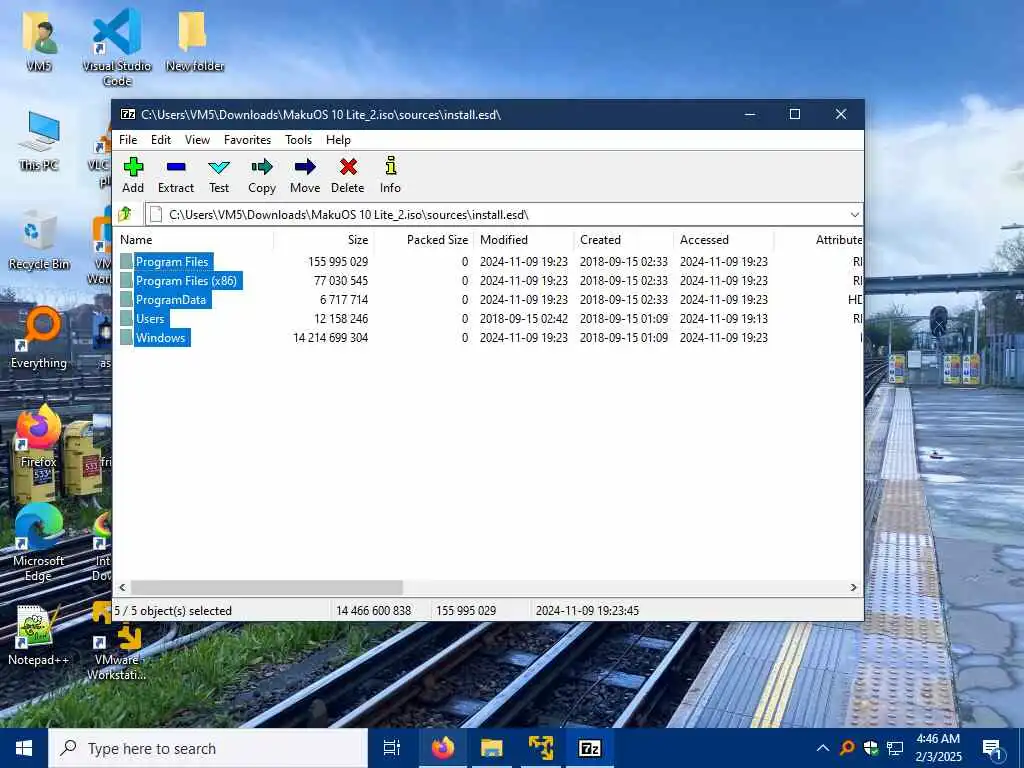Open the File menu
Screen dimensions: 1024x768
[128, 140]
